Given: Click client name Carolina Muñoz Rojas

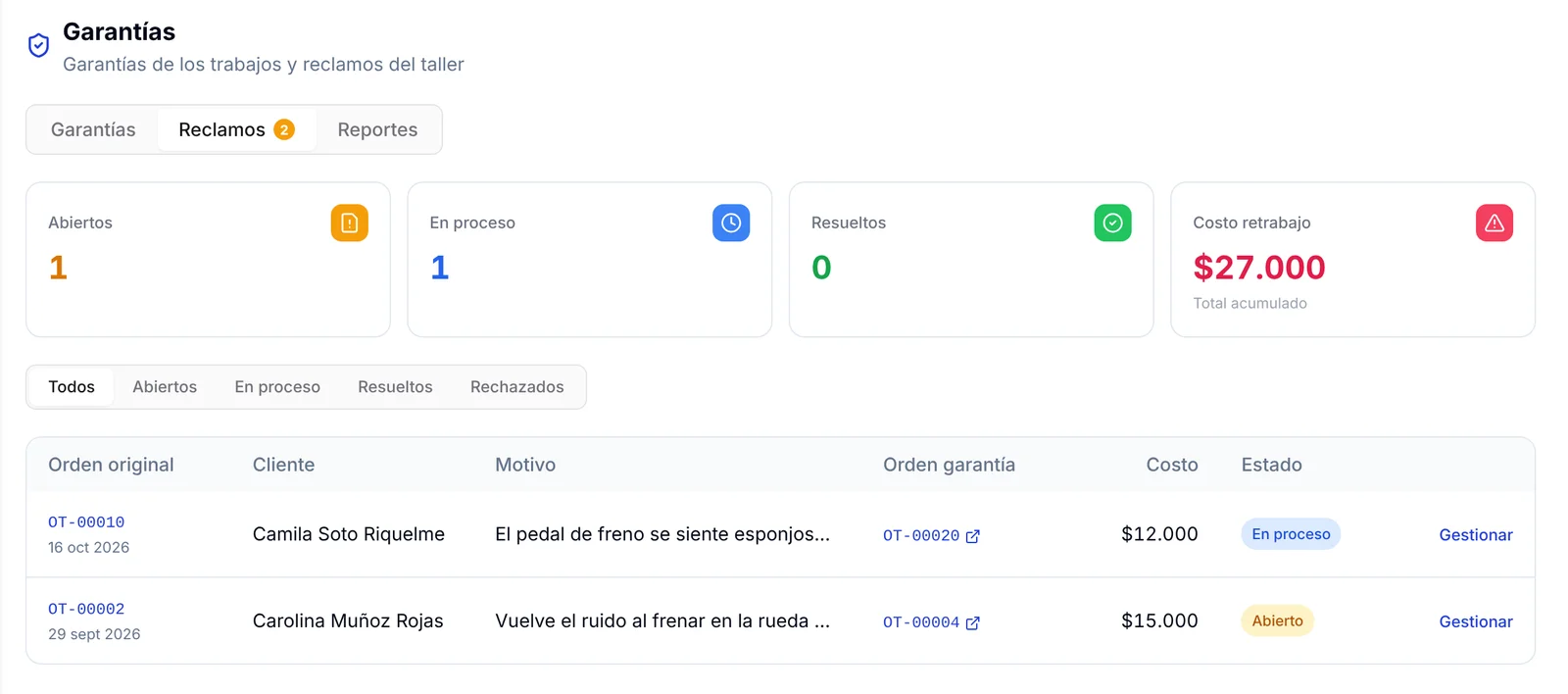Looking at the screenshot, I should (348, 620).
